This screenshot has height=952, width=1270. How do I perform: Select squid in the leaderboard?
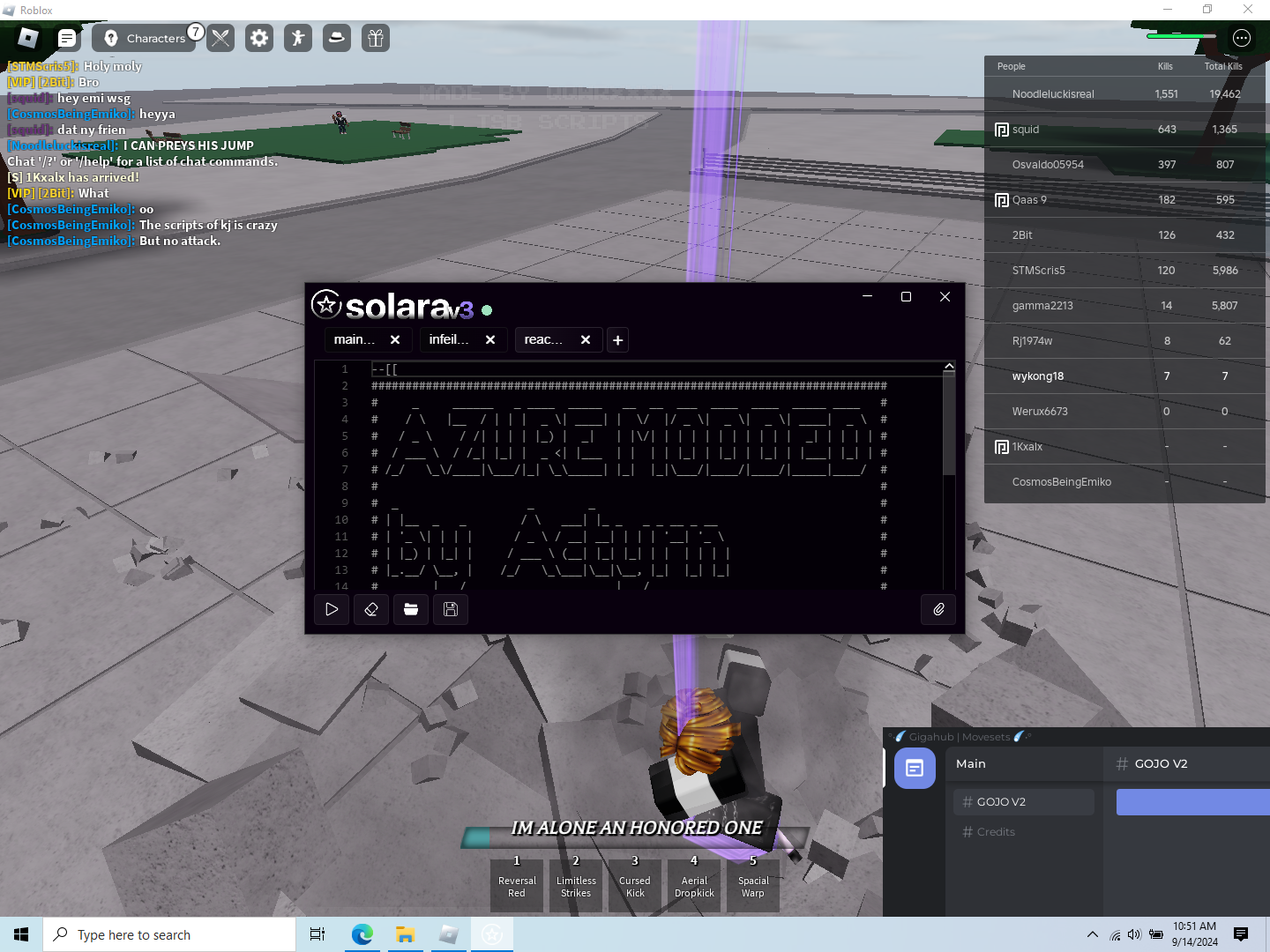[1125, 130]
